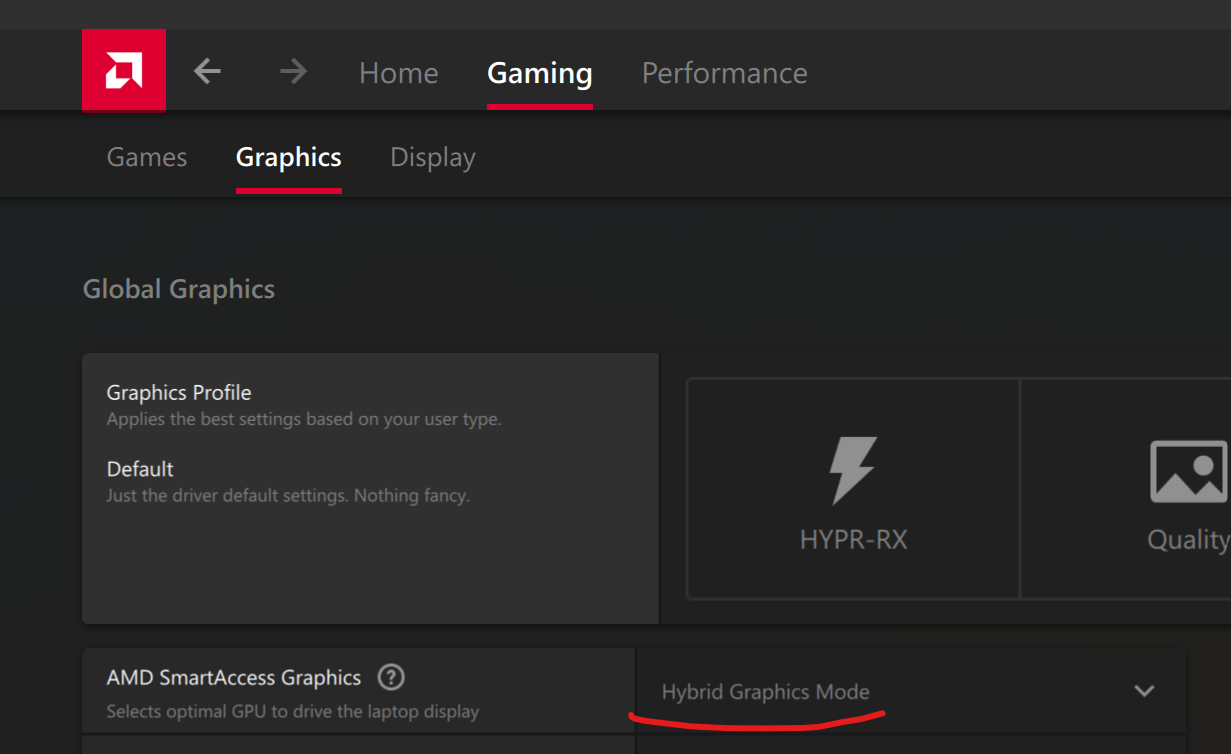Go forward with the right arrow
Viewport: 1231px width, 754px height.
[293, 71]
